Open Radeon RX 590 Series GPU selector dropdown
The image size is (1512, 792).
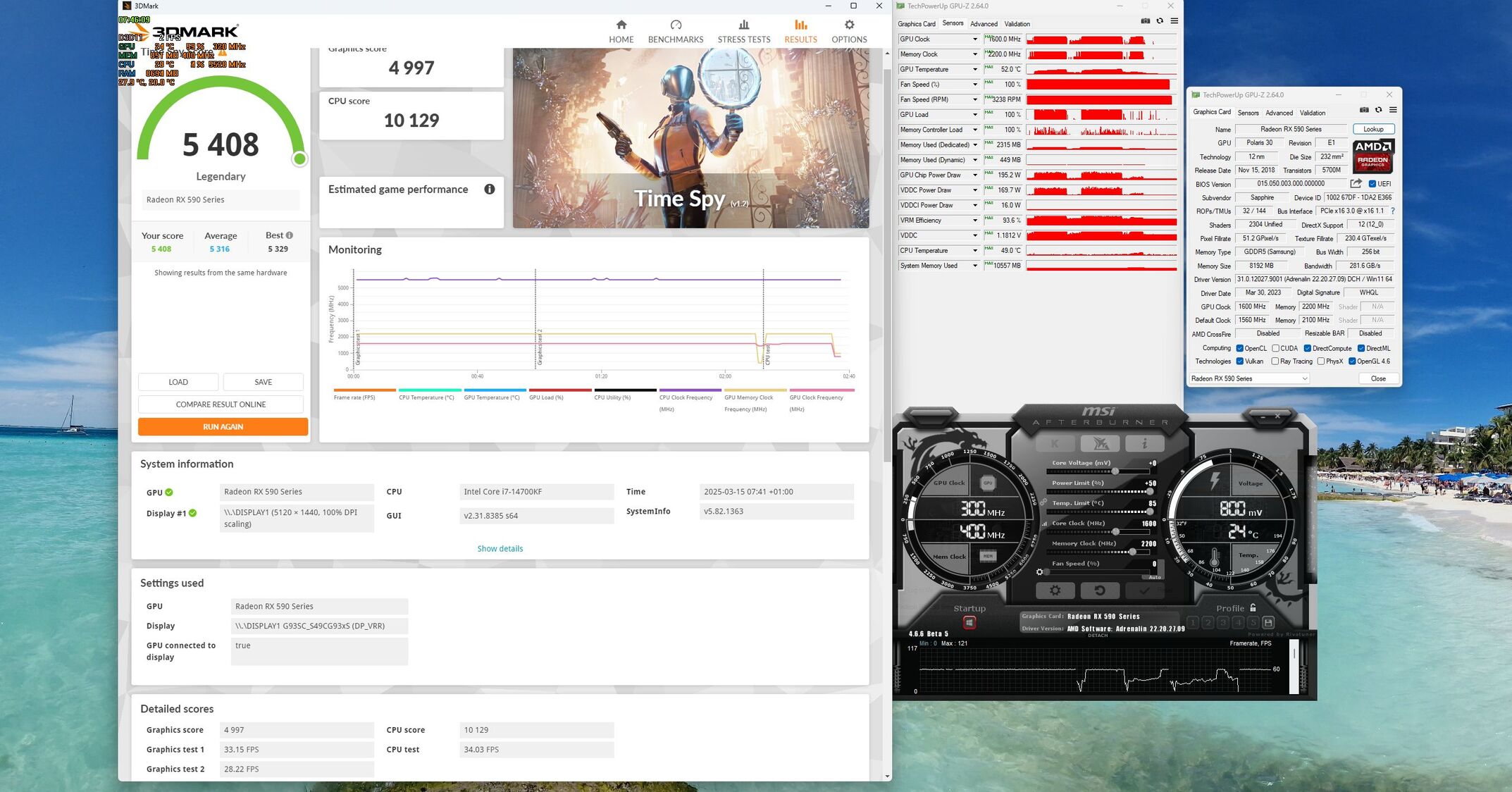point(1248,378)
